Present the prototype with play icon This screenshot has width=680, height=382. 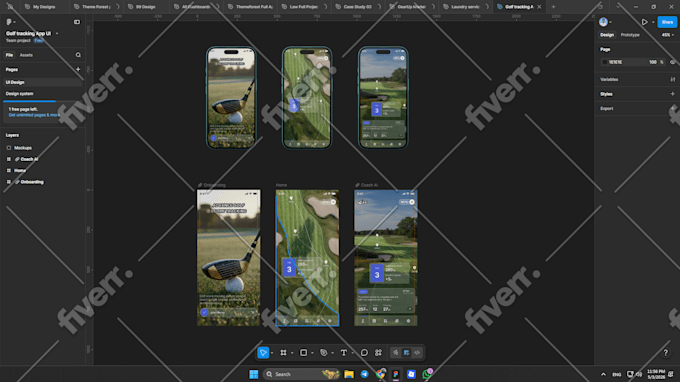644,22
